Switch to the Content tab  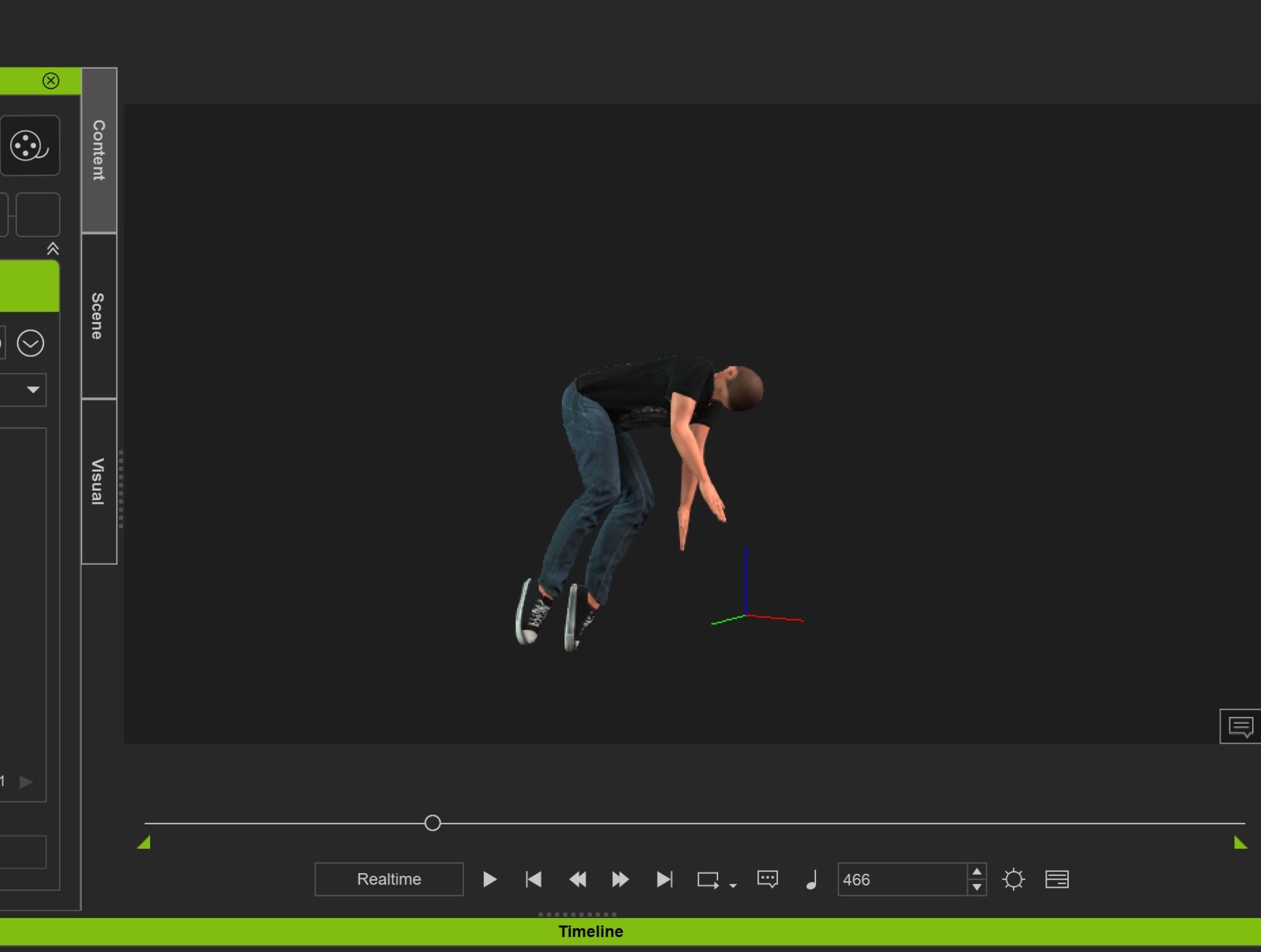99,150
